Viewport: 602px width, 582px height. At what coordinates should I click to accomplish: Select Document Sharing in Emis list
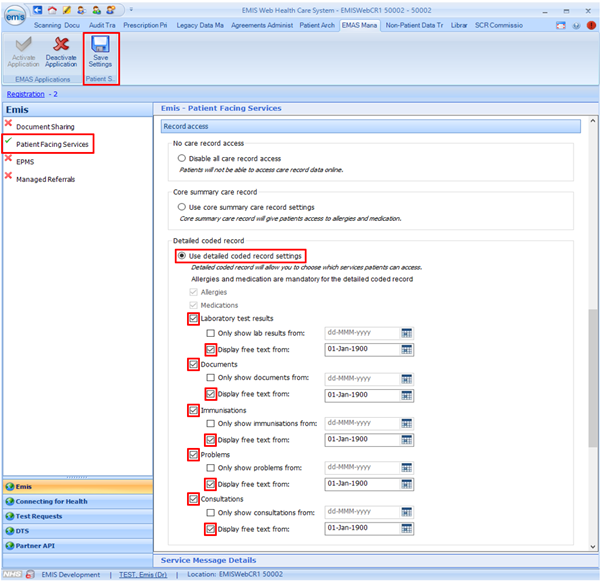[45, 127]
